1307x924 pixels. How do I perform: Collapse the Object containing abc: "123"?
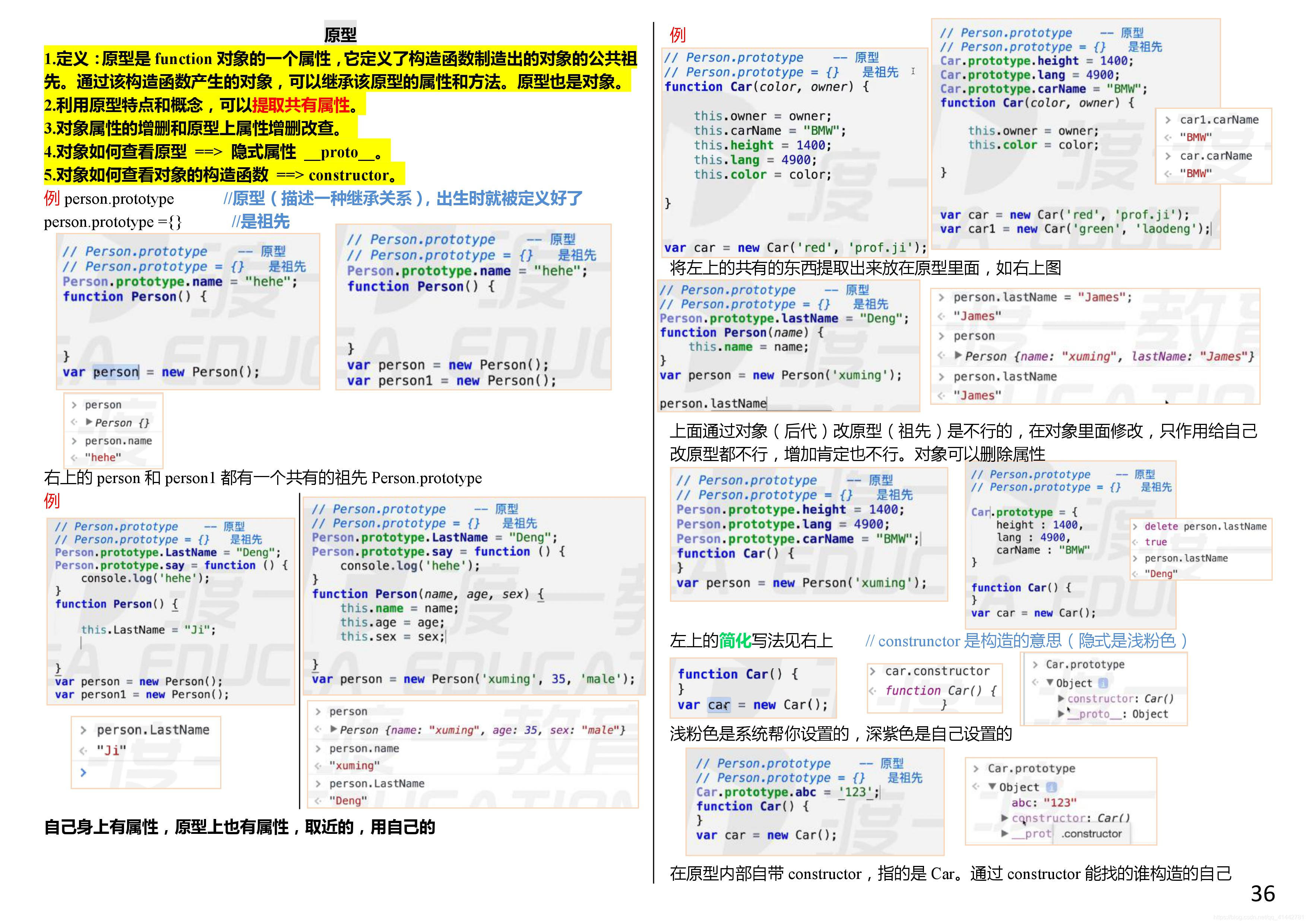pyautogui.click(x=993, y=787)
